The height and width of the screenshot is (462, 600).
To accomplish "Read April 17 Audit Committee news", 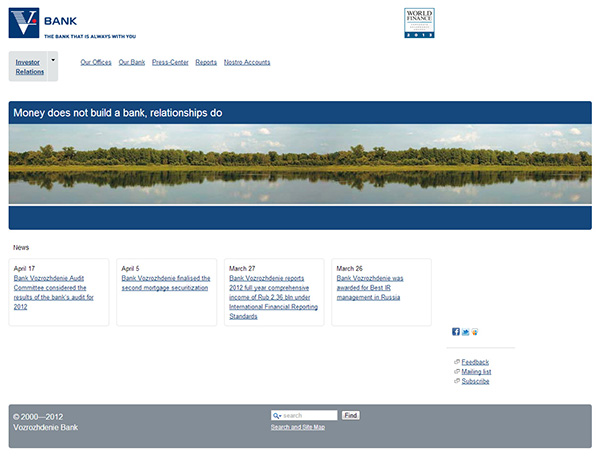I will (54, 292).
